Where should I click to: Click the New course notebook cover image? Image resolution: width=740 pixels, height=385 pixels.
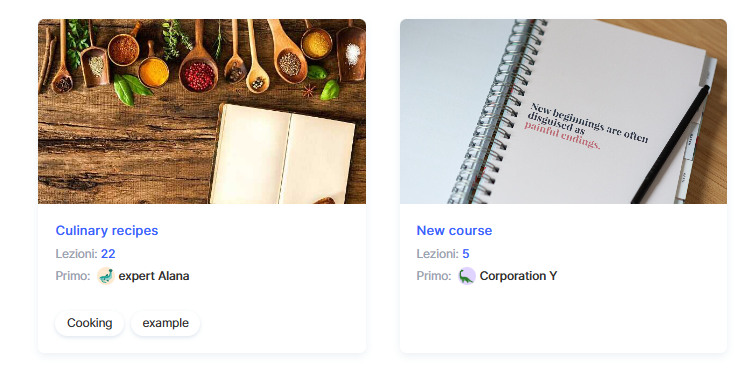(563, 111)
